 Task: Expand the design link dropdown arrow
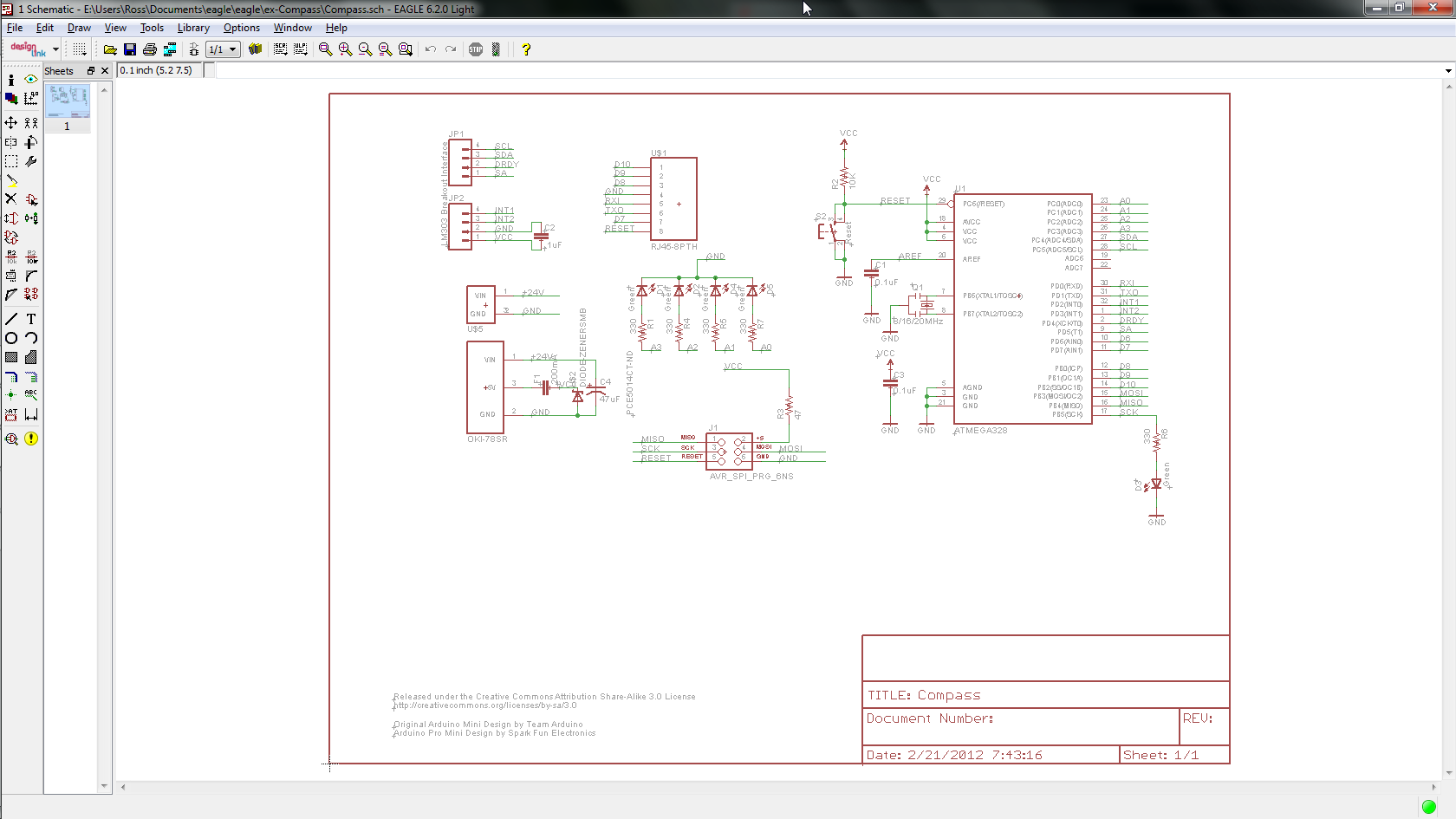(55, 49)
